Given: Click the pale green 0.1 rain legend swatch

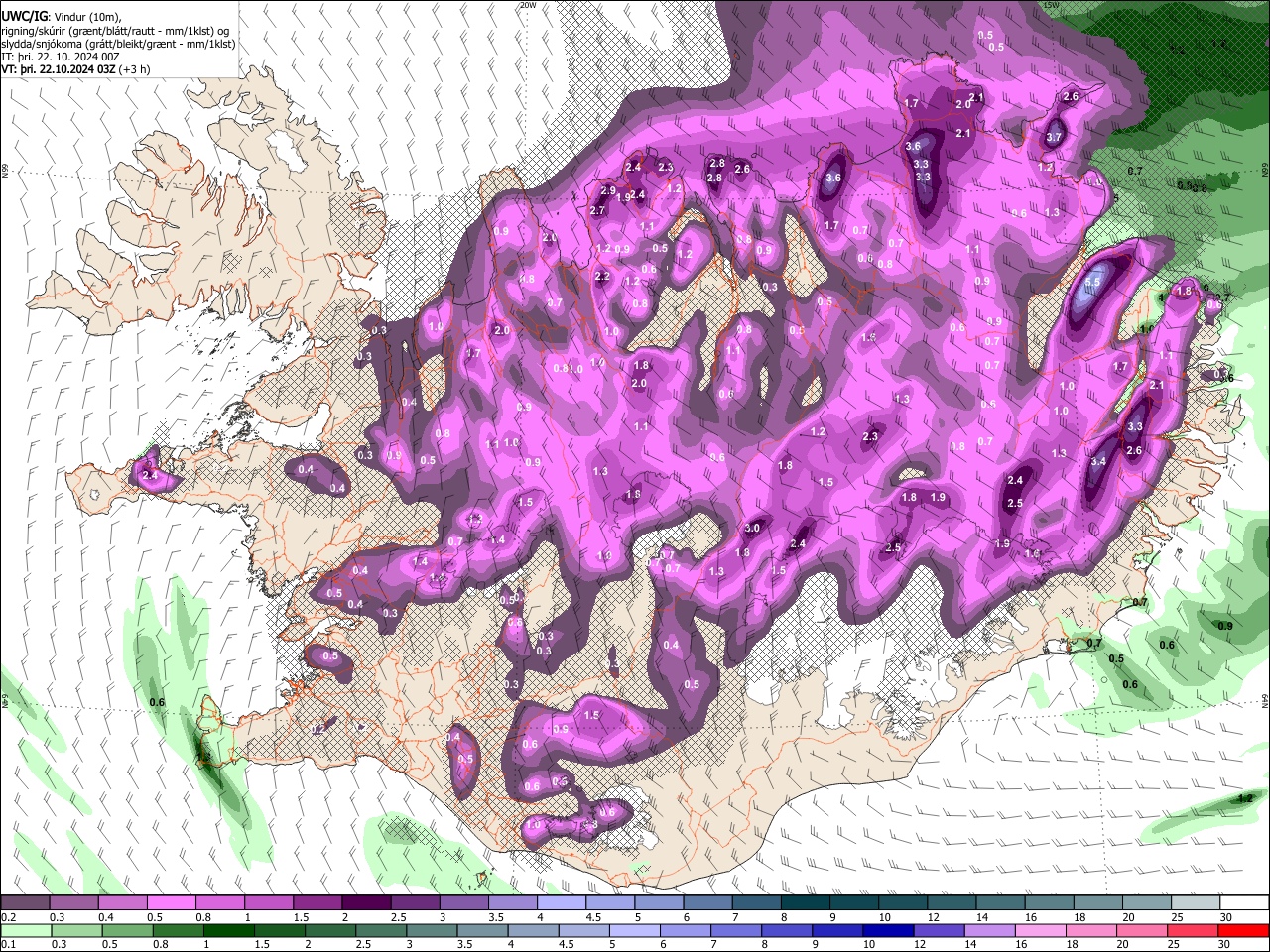Looking at the screenshot, I should [x=25, y=930].
